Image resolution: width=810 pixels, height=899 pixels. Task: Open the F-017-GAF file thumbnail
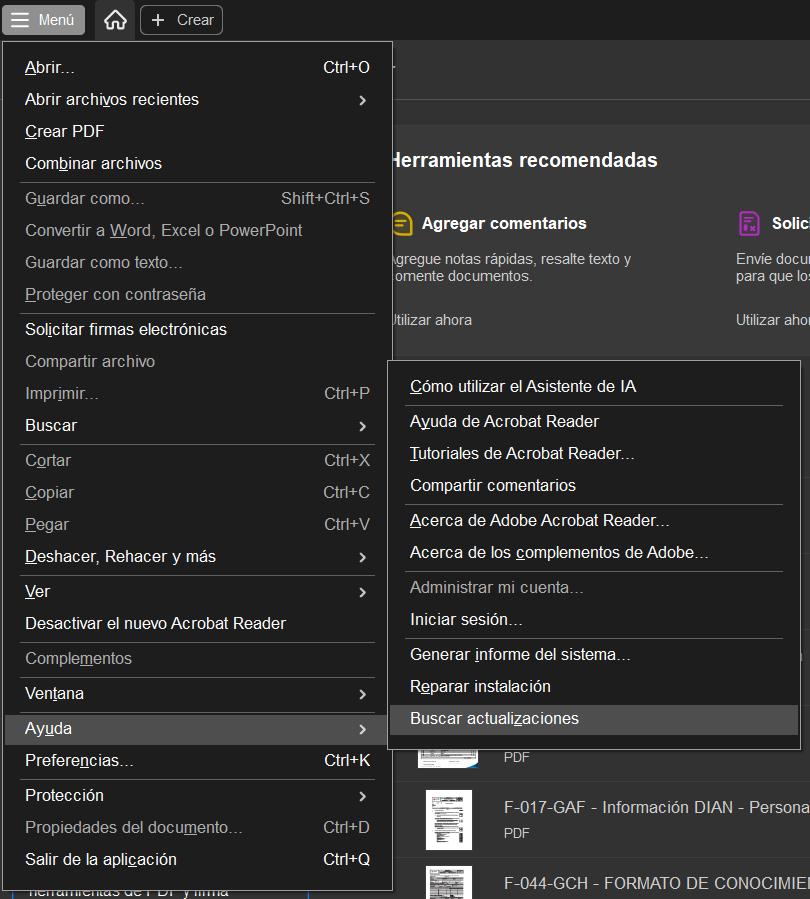click(449, 820)
